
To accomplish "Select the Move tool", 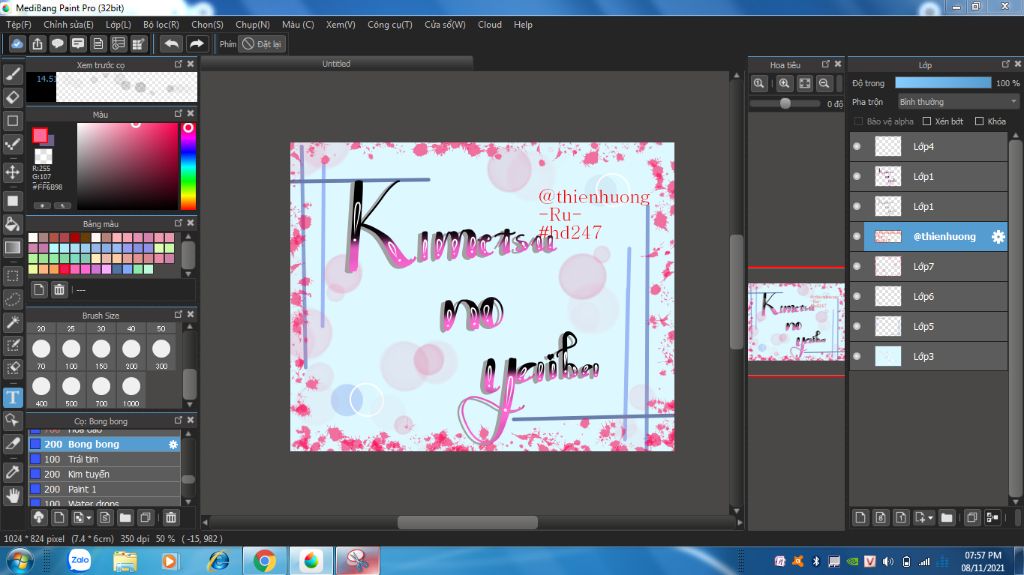I will click(x=12, y=172).
